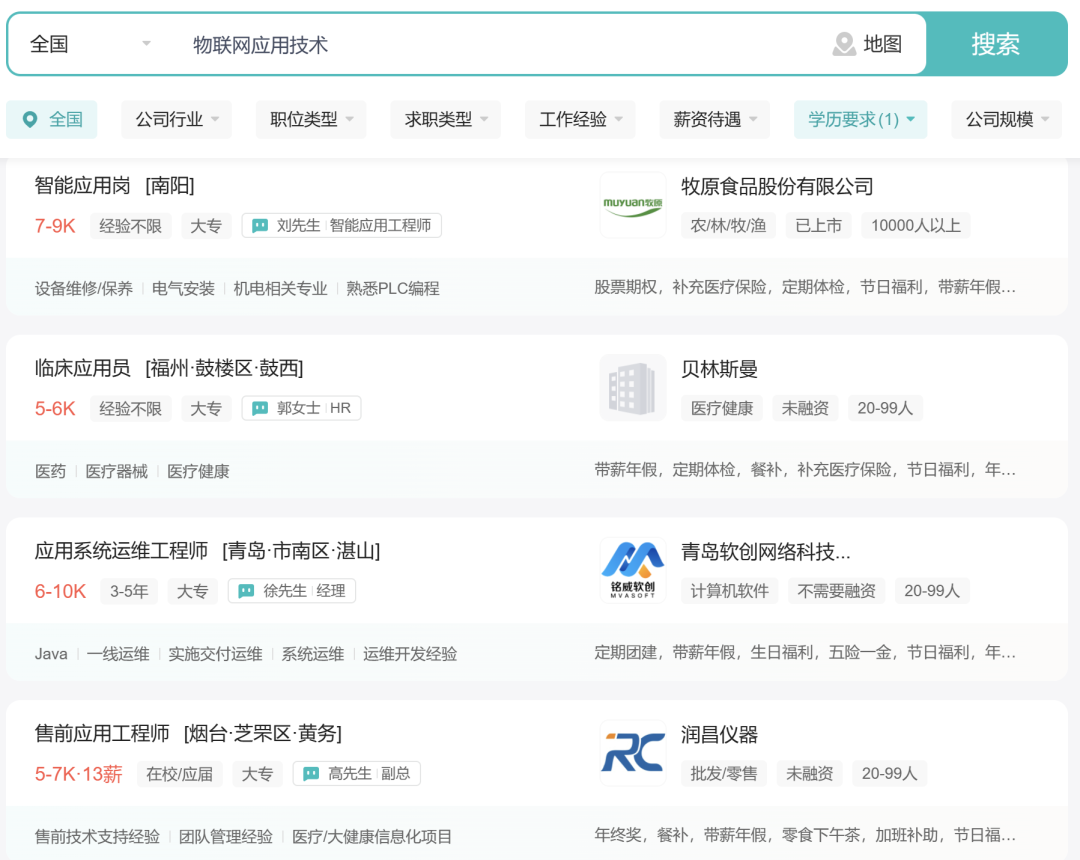Contact recruiter 徐先生 经理
The width and height of the screenshot is (1080, 860).
tap(292, 591)
